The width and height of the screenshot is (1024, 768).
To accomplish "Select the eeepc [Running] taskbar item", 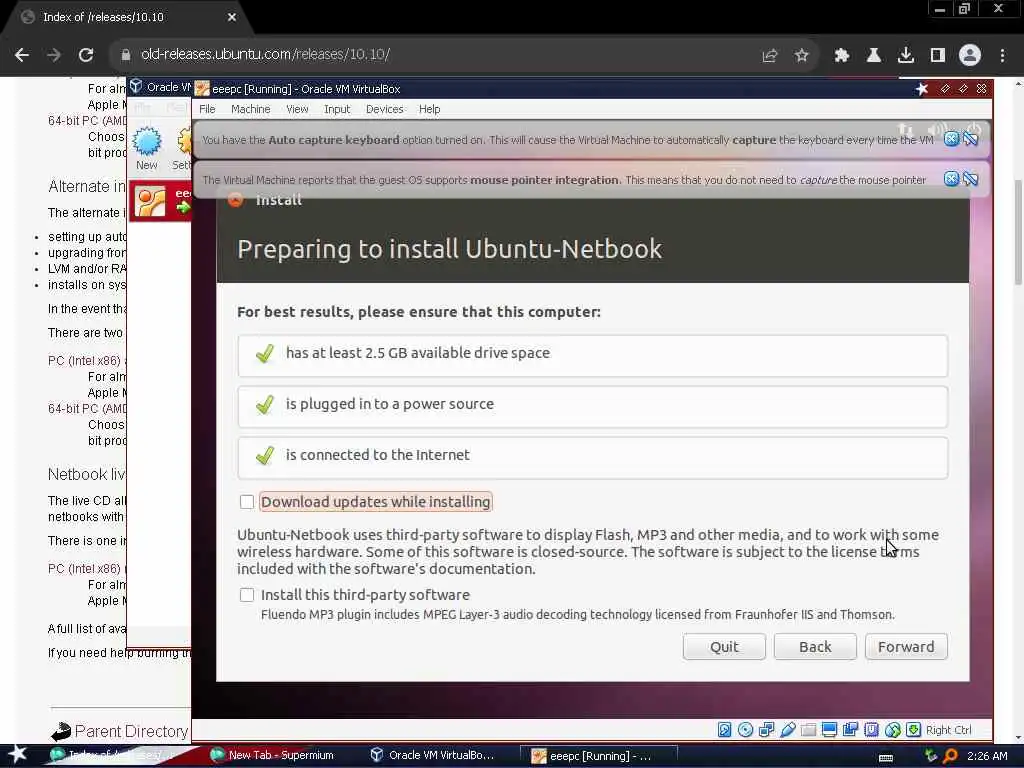I will click(599, 756).
